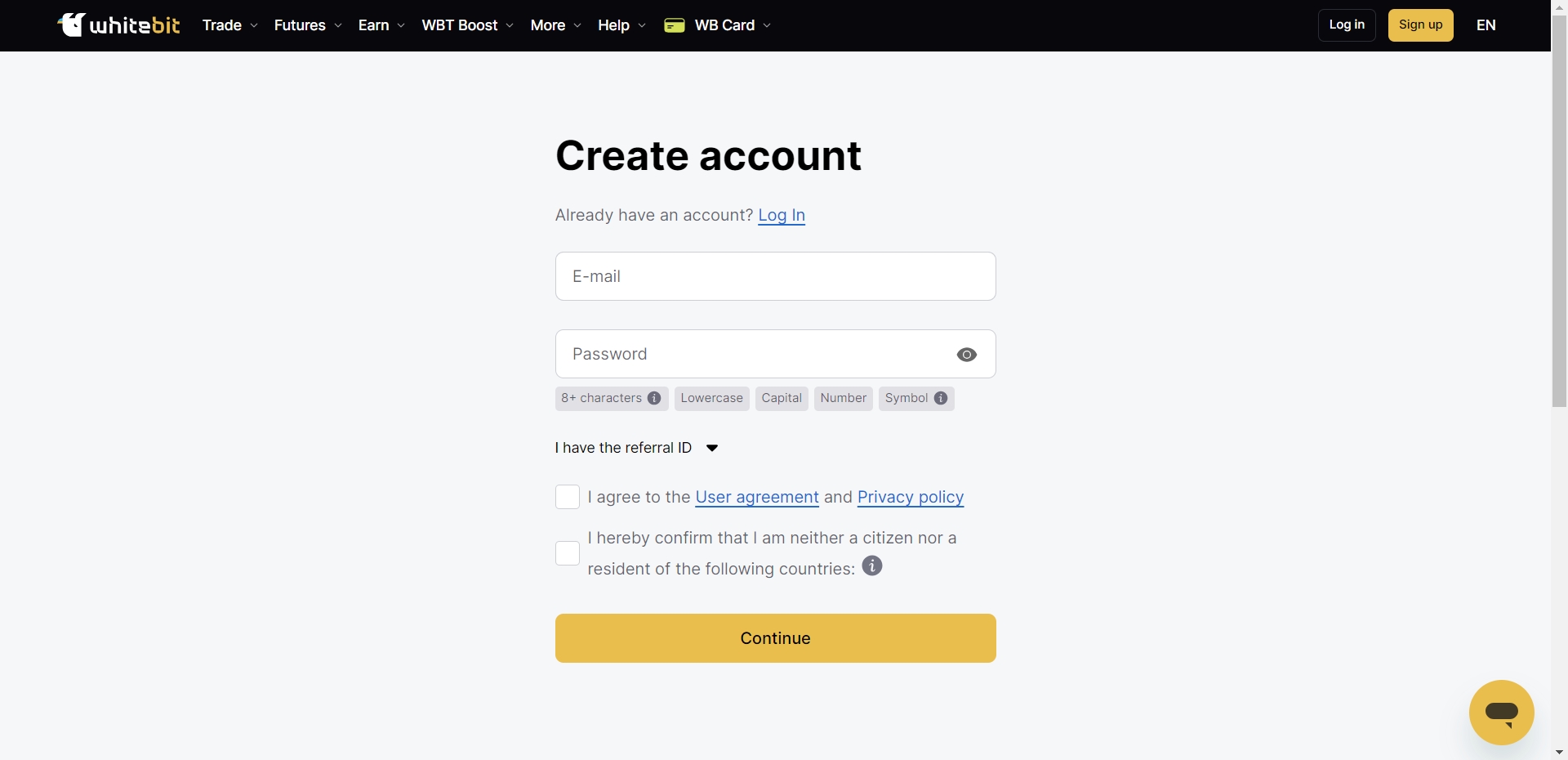Click the restricted countries info icon
Image resolution: width=1568 pixels, height=760 pixels.
872,566
